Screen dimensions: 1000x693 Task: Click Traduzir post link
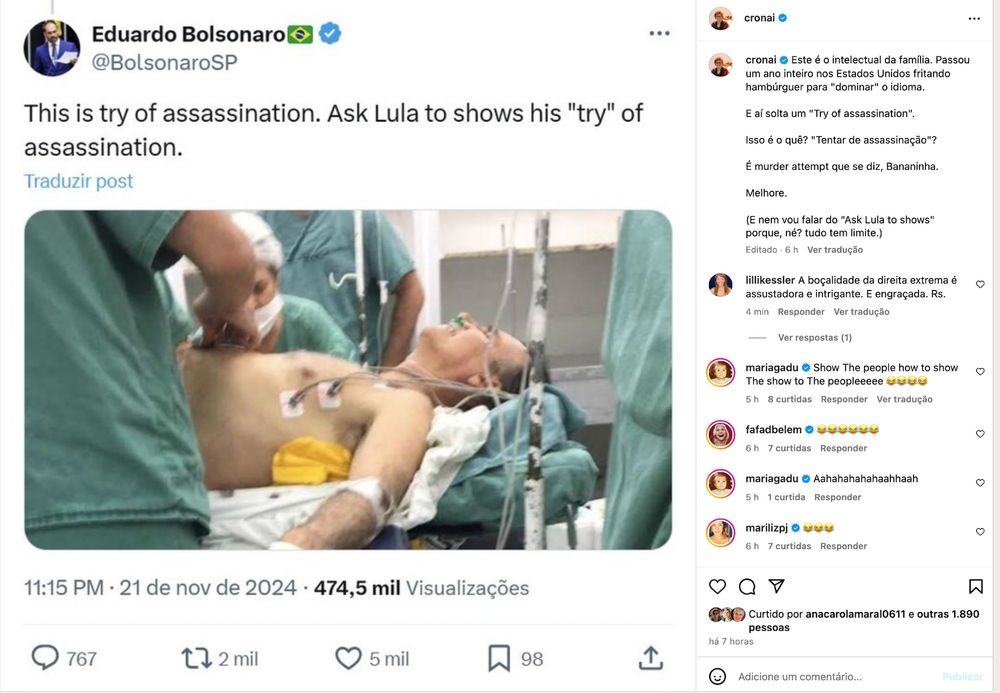click(78, 181)
